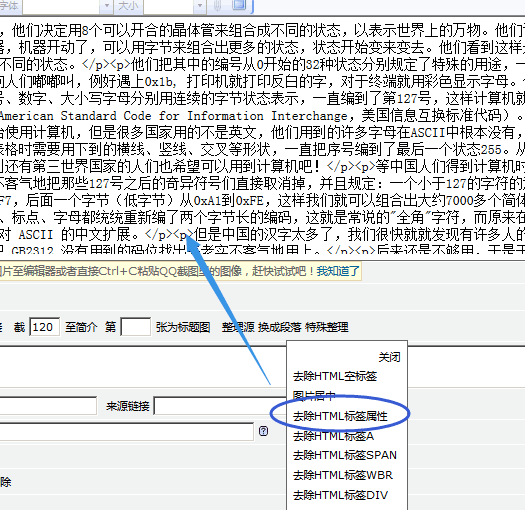Choose the 图片居中 menu entry
The image size is (525, 510).
coord(314,396)
